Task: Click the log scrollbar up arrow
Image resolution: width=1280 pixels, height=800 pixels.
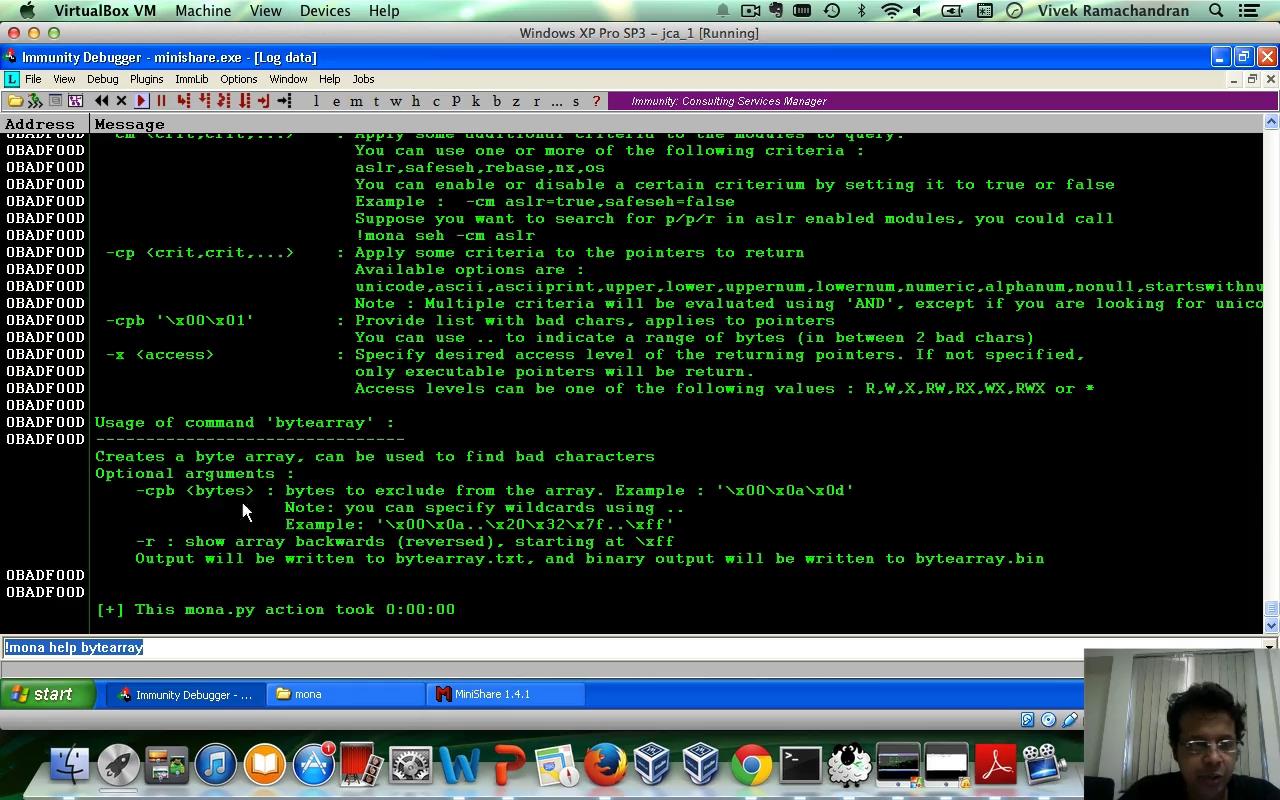Action: [x=1271, y=122]
